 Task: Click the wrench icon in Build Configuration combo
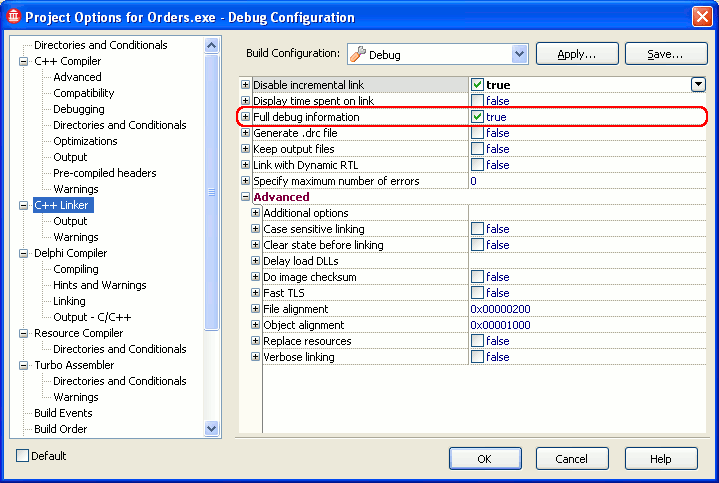coord(357,54)
